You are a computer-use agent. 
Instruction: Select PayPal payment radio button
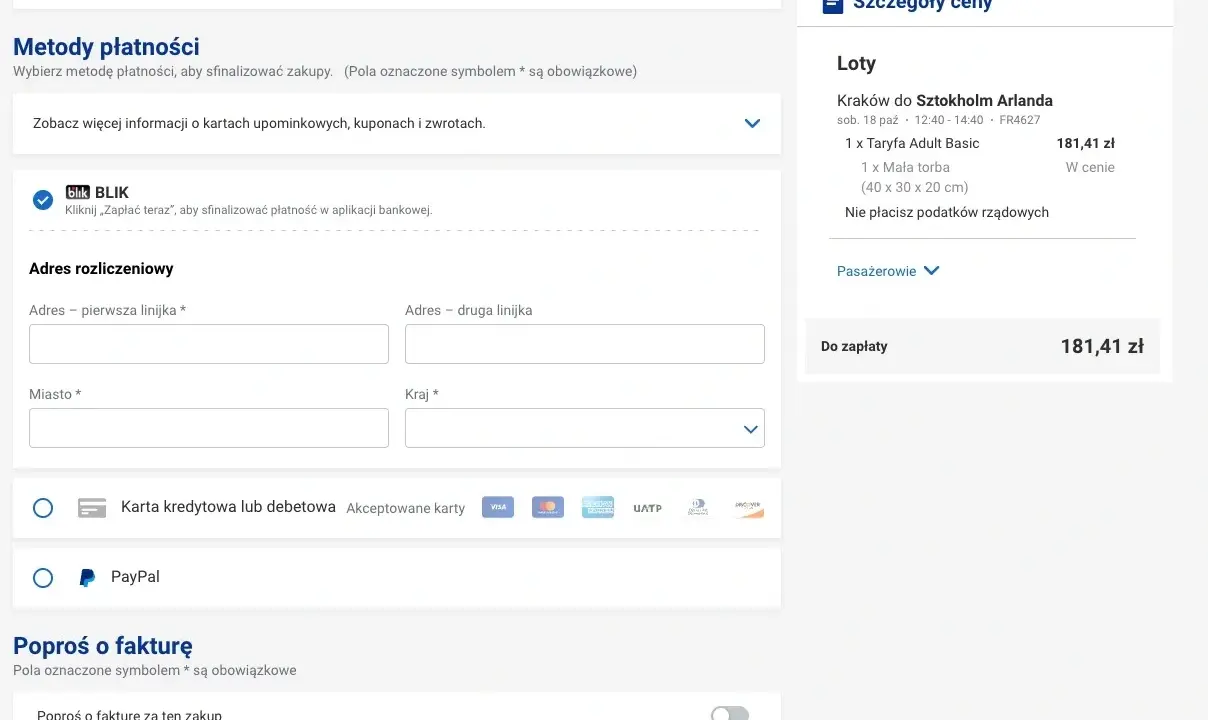[43, 578]
